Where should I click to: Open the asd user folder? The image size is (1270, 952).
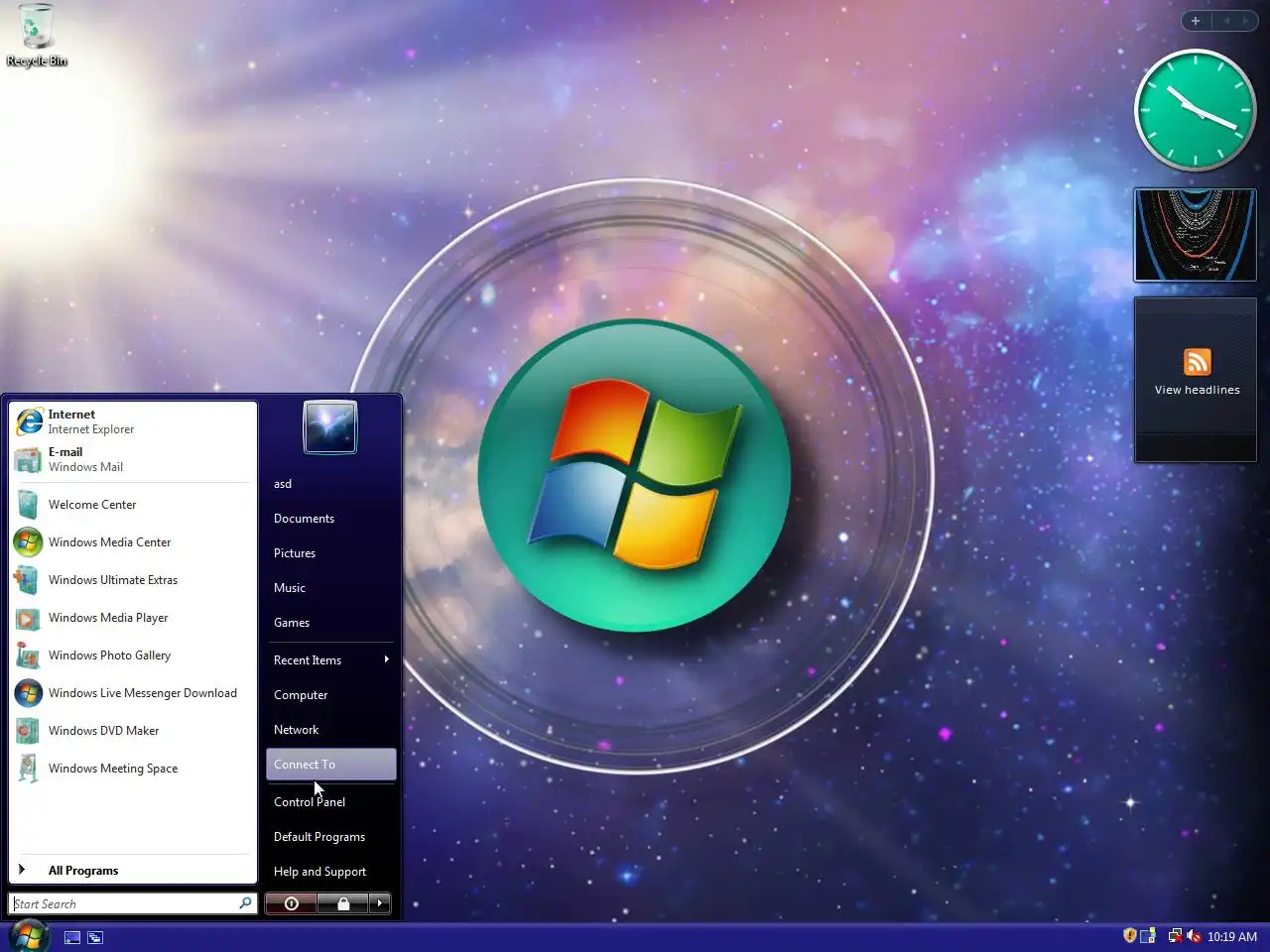[331, 484]
